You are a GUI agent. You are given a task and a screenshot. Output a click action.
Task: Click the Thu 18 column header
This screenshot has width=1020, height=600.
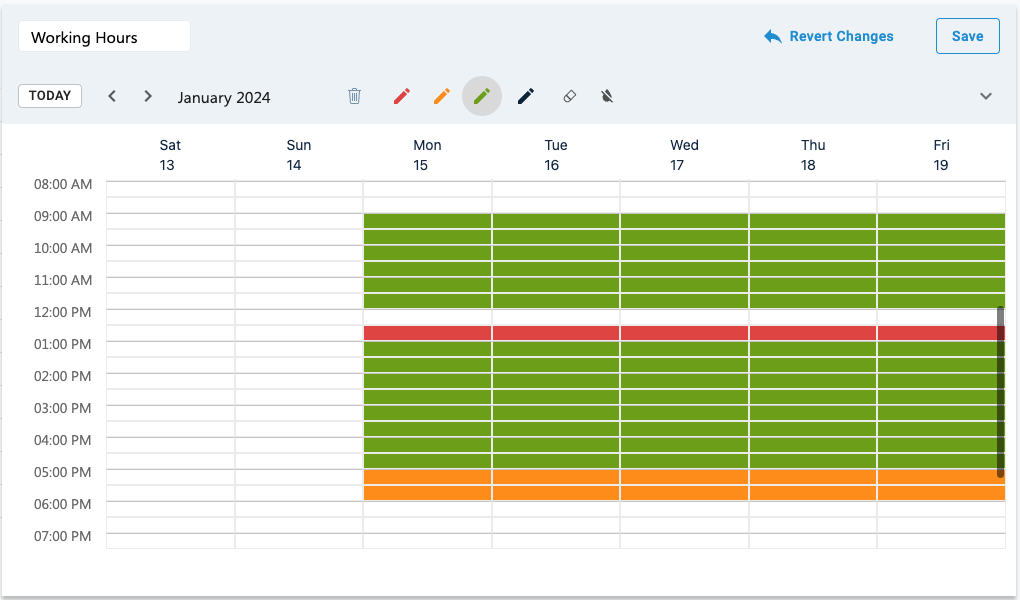[812, 155]
